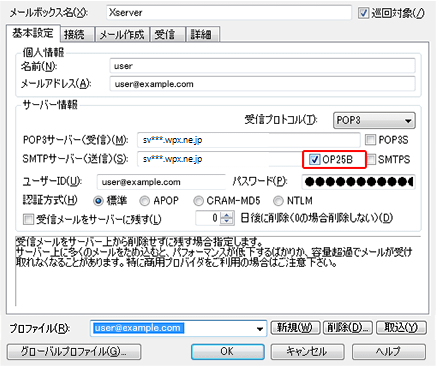Screen dimensions: 436x366
Task: Increase the deletion days spinner arrow
Action: coord(227,215)
